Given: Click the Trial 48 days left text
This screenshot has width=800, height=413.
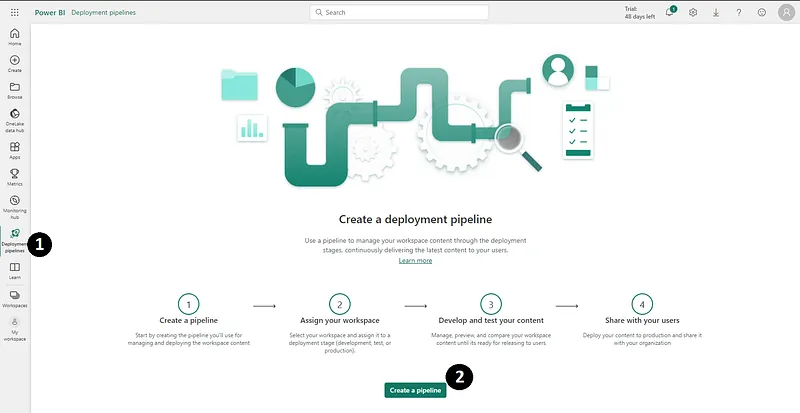Looking at the screenshot, I should coord(640,13).
